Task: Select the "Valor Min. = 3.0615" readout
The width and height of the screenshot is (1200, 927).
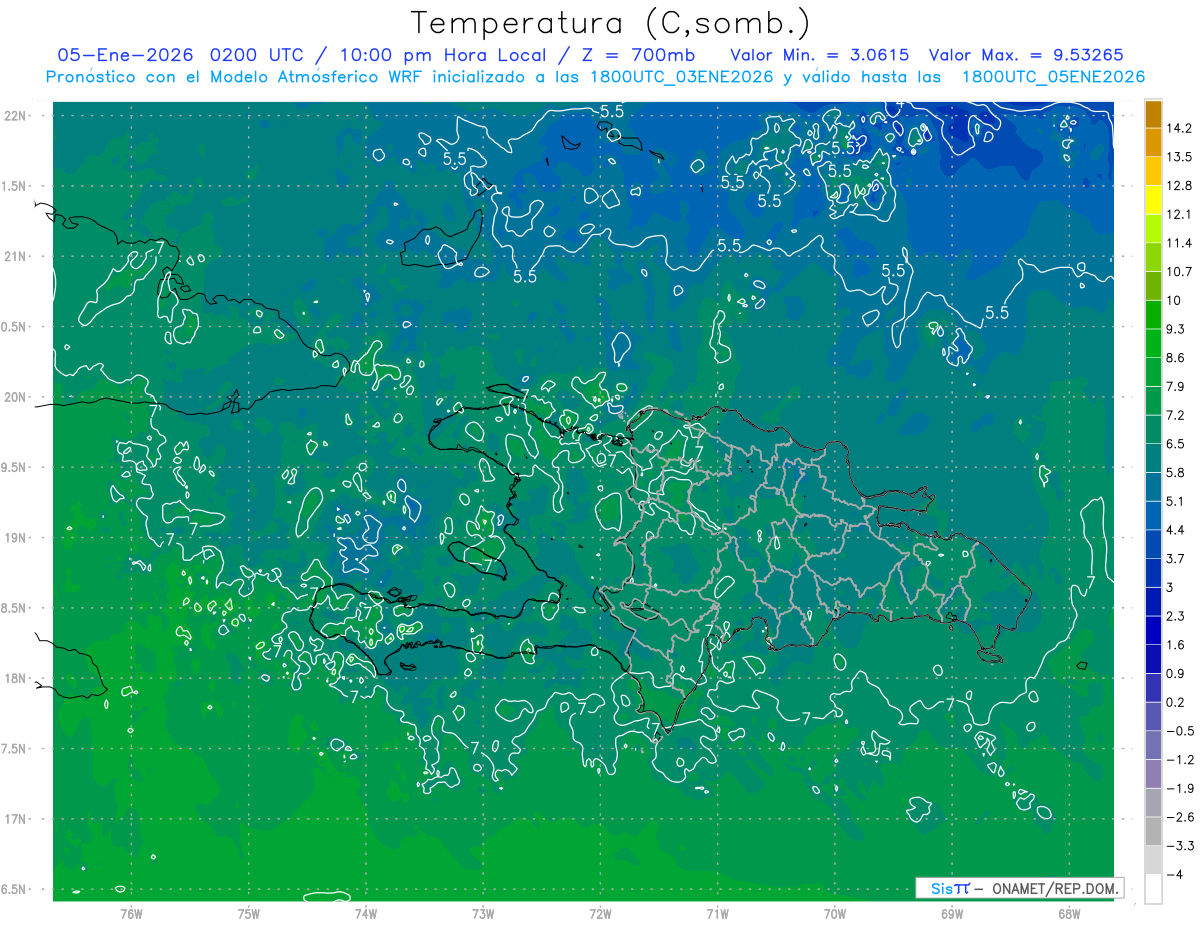Action: coord(820,55)
